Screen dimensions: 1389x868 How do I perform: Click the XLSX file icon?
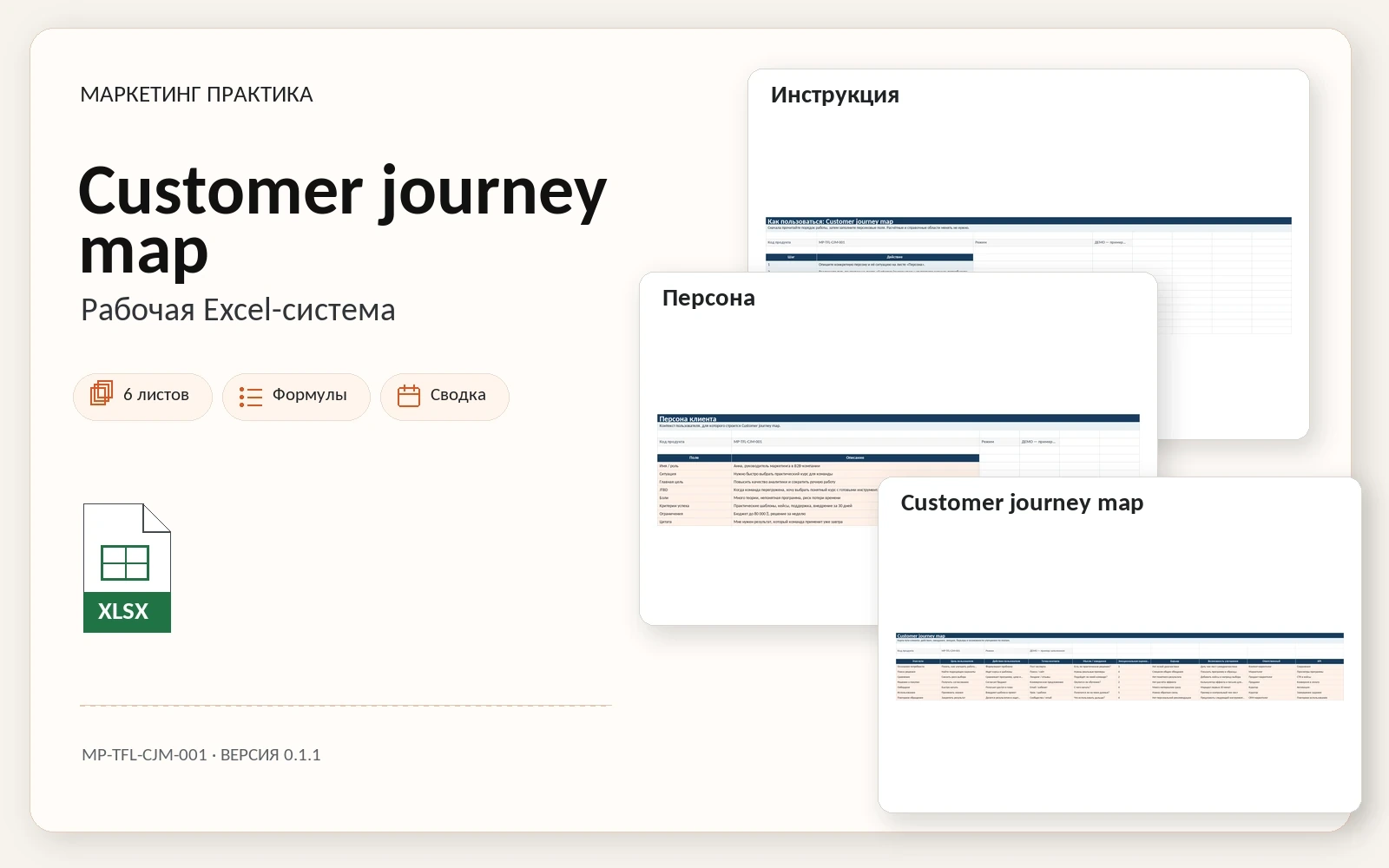(x=127, y=568)
